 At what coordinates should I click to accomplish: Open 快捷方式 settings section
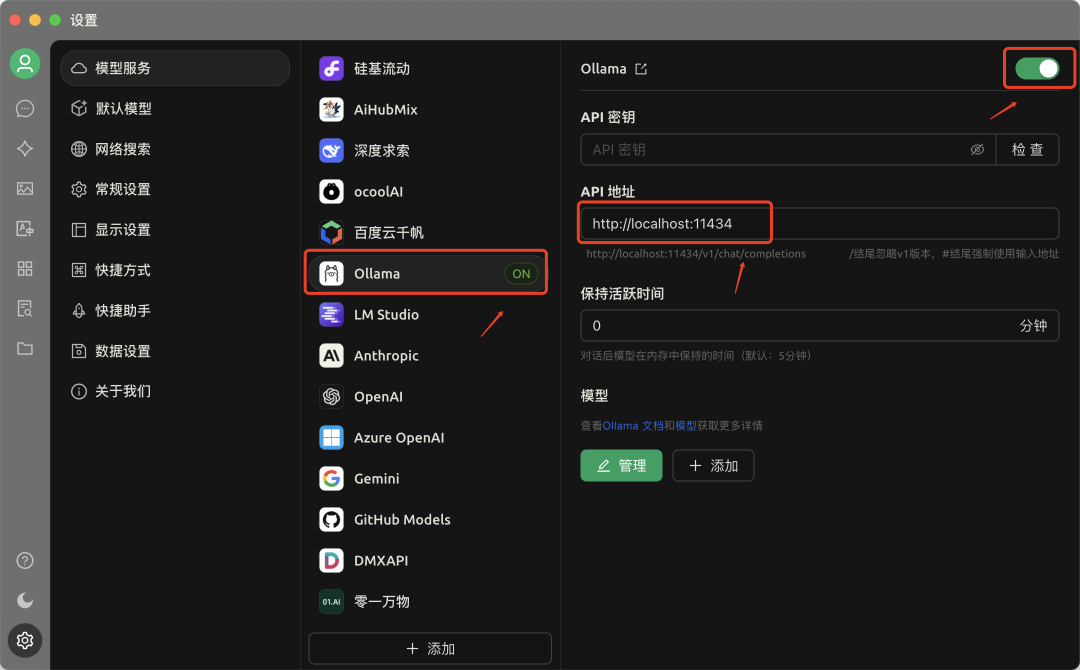(x=175, y=270)
